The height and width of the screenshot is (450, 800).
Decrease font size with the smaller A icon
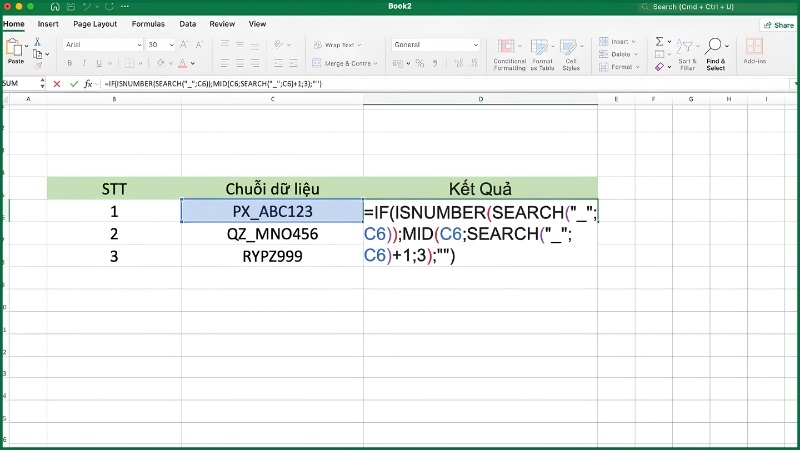(x=199, y=45)
